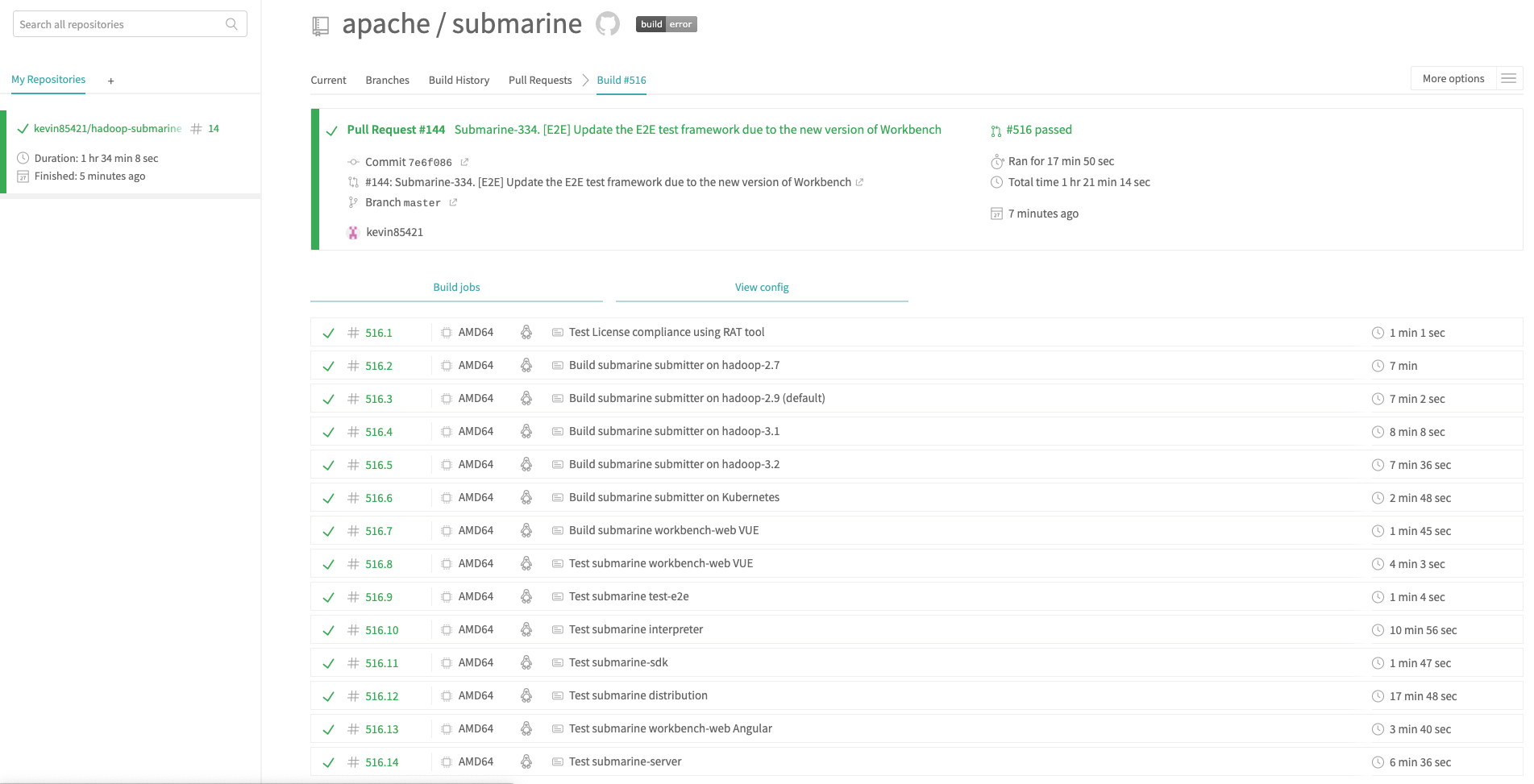
Task: Open job 516.10 link
Action: [382, 630]
